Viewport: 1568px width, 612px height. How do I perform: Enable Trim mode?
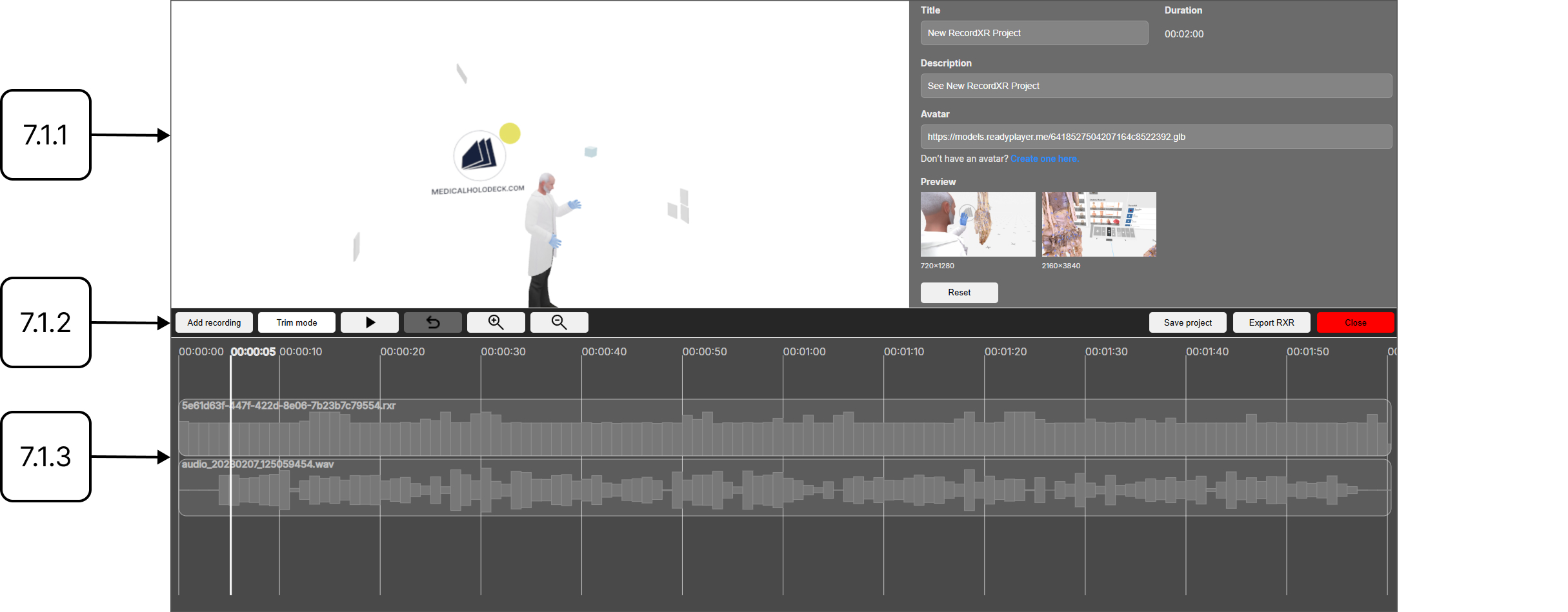[296, 322]
